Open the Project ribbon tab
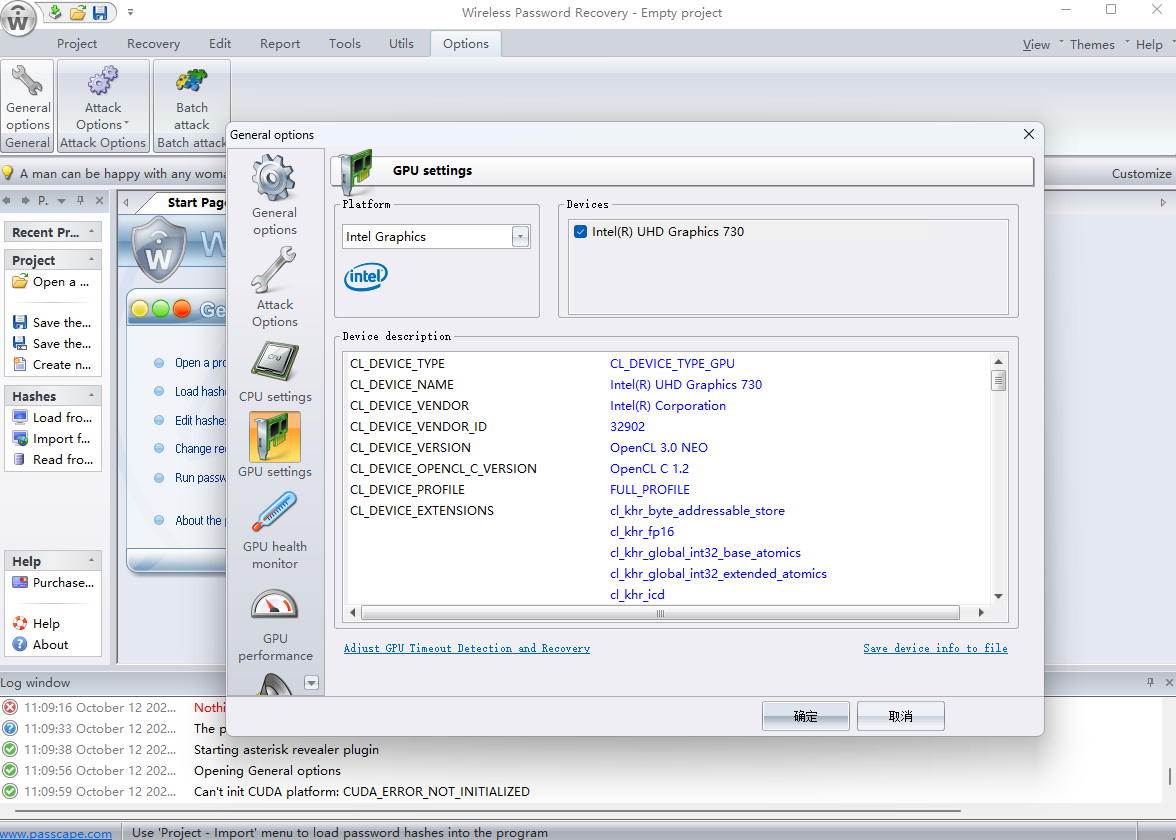The image size is (1176, 840). click(77, 44)
